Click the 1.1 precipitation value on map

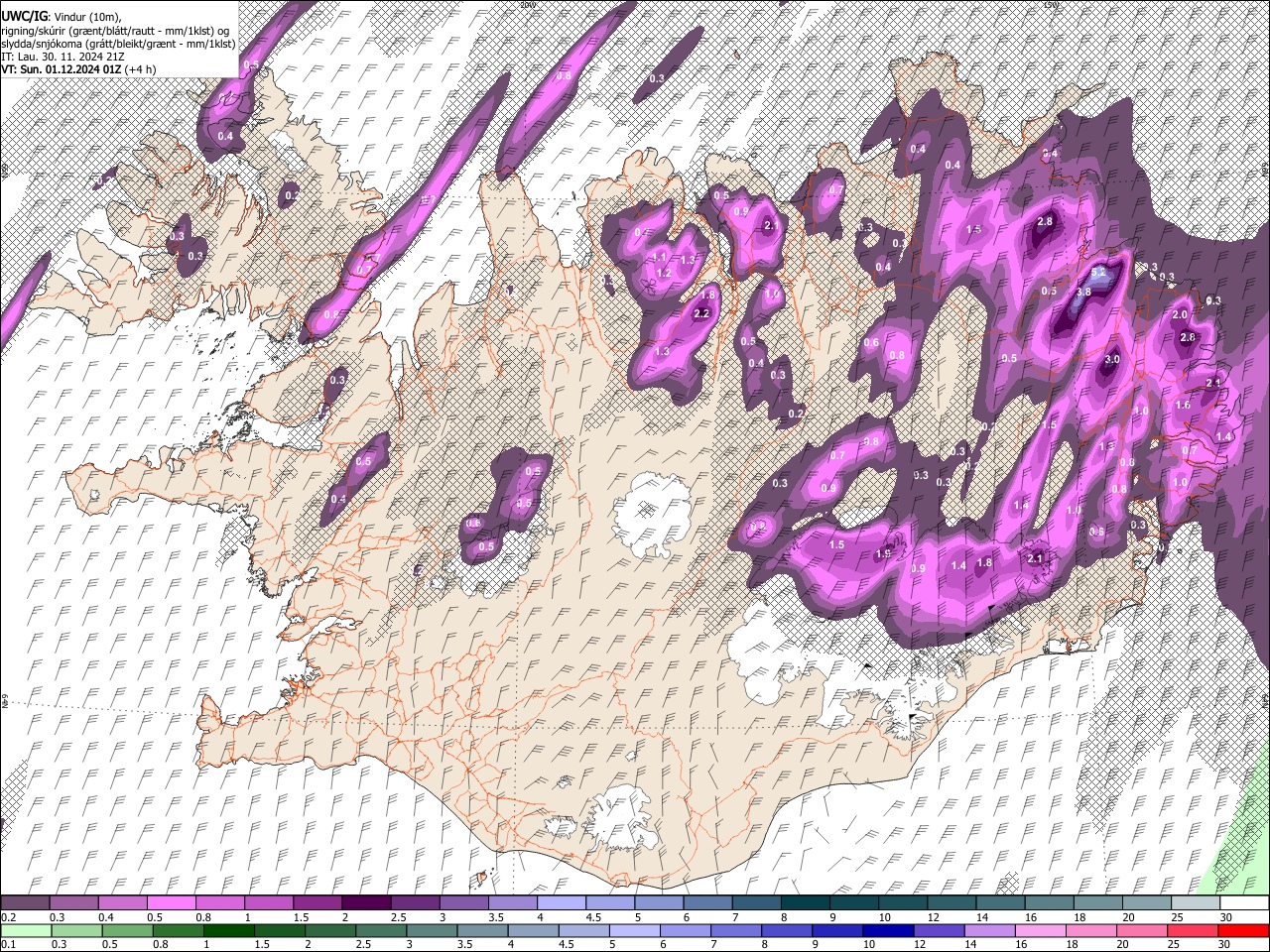point(660,257)
